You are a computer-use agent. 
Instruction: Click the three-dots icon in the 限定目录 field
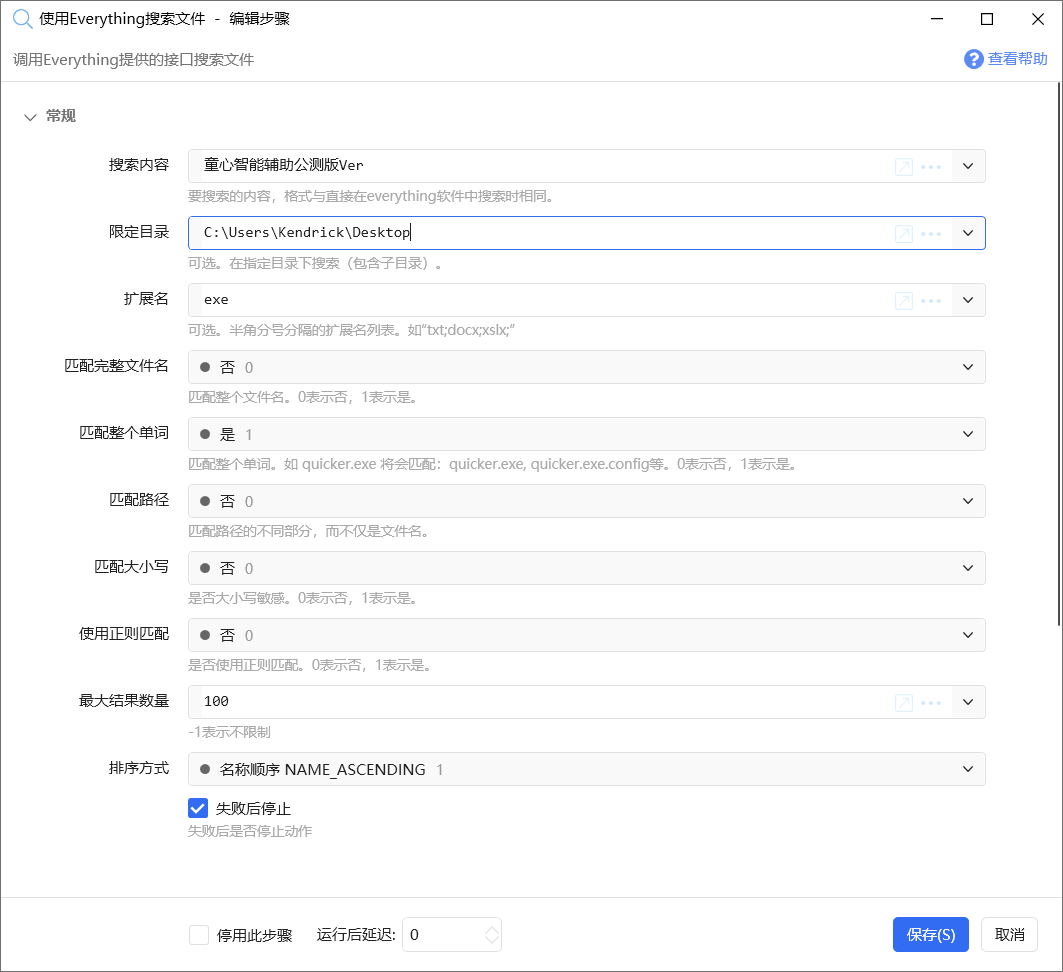pos(931,234)
